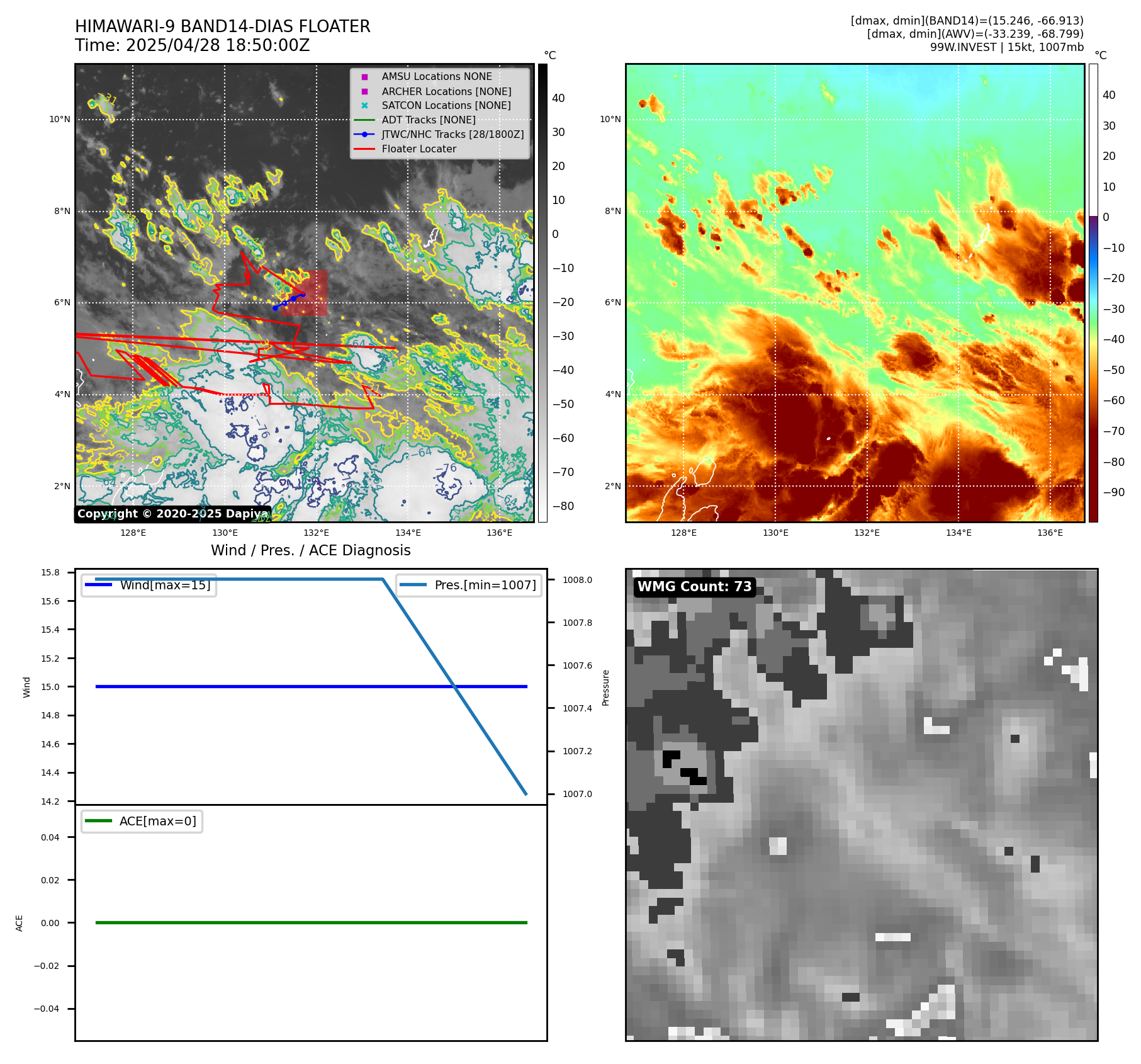Viewport: 1141px width, 1064px height.
Task: Click the 15.8 wind axis tick
Action: 50,572
